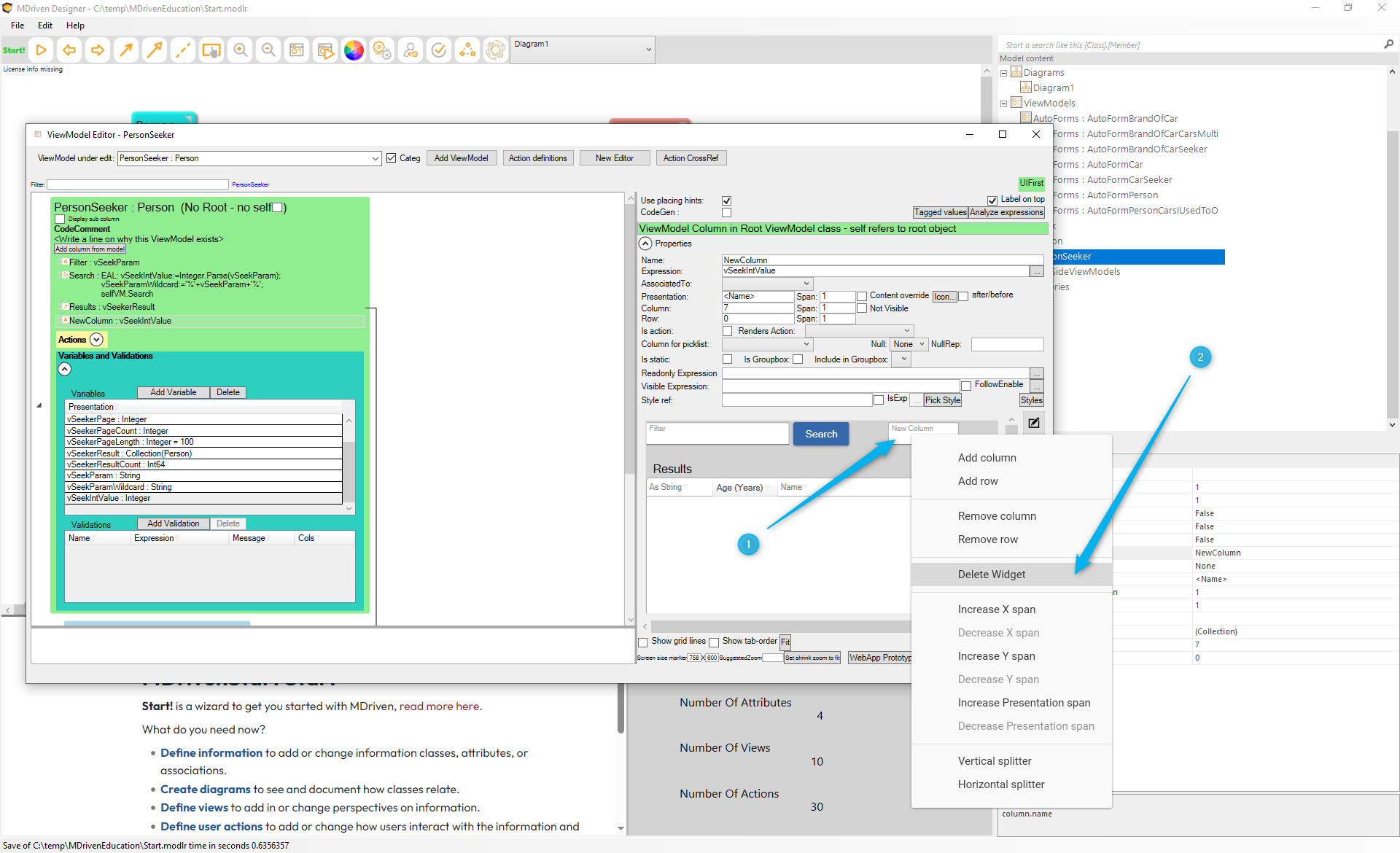Click the orange back arrow icon

(x=69, y=50)
